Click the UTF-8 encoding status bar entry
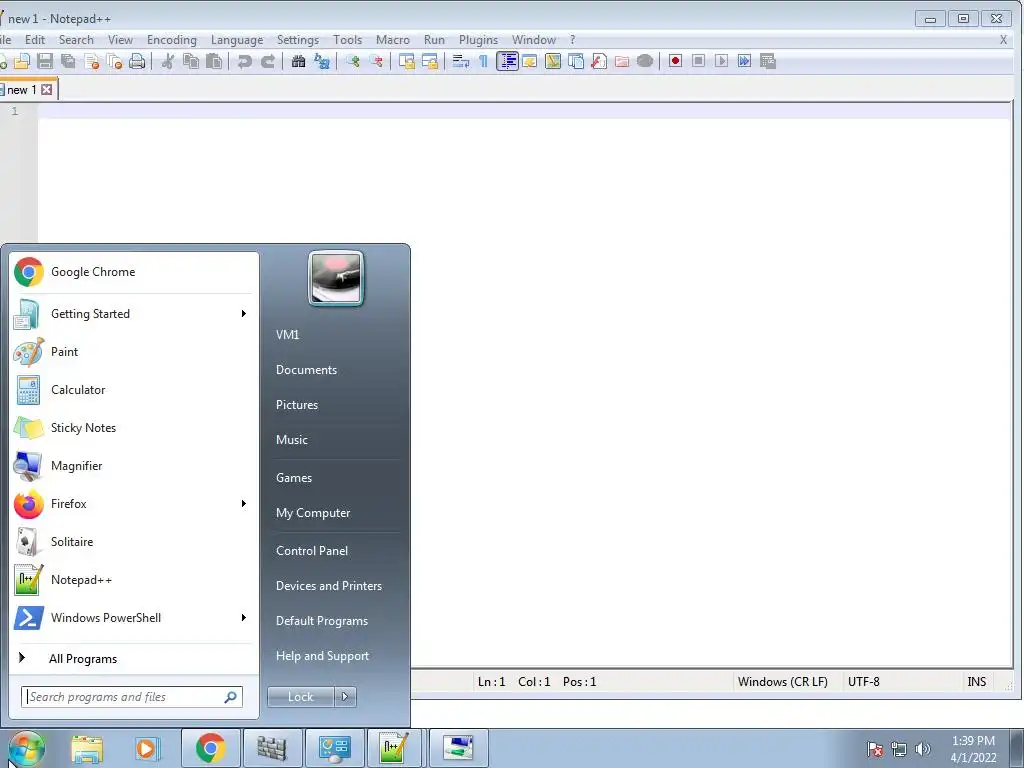This screenshot has width=1024, height=768. (863, 682)
